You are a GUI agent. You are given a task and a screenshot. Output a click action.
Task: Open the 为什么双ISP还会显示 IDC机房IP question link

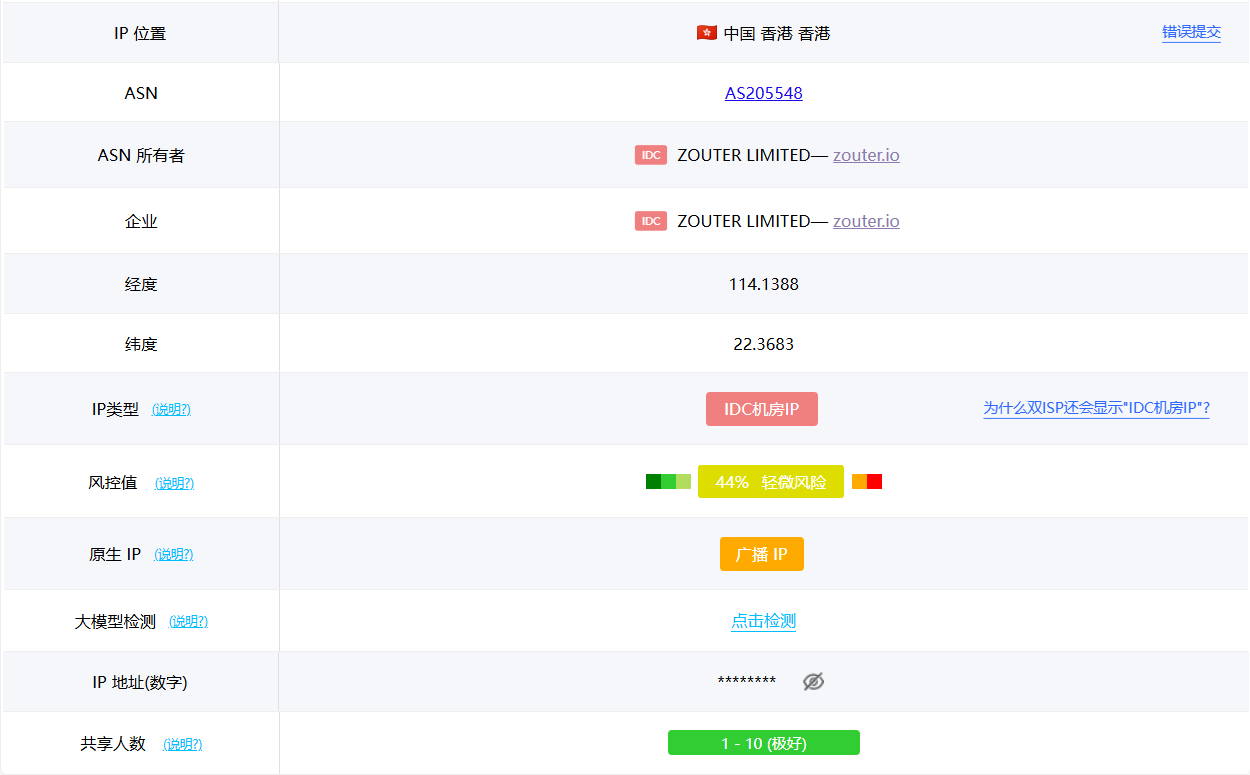1096,408
